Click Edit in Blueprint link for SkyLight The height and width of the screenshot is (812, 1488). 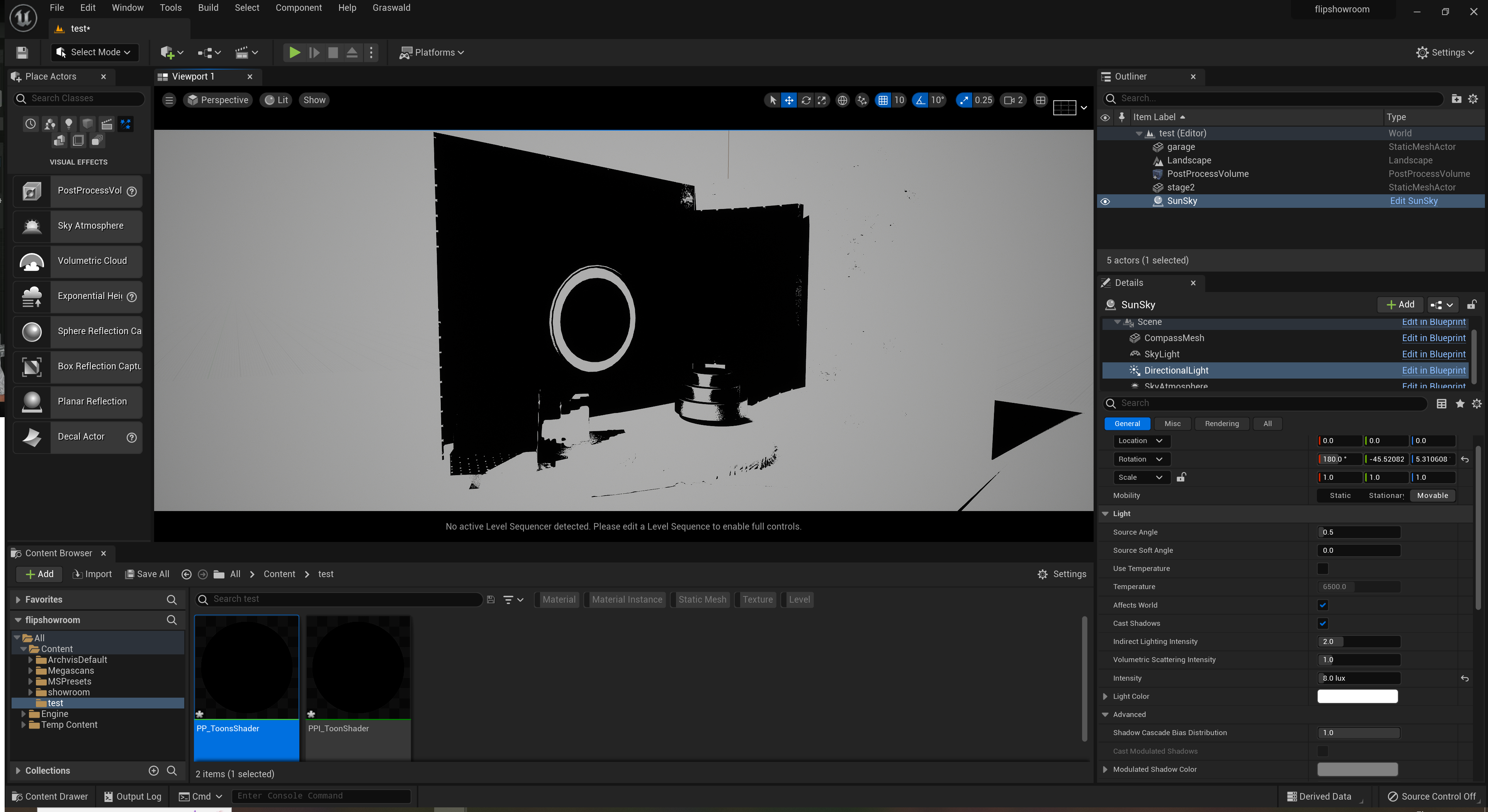[x=1433, y=354]
